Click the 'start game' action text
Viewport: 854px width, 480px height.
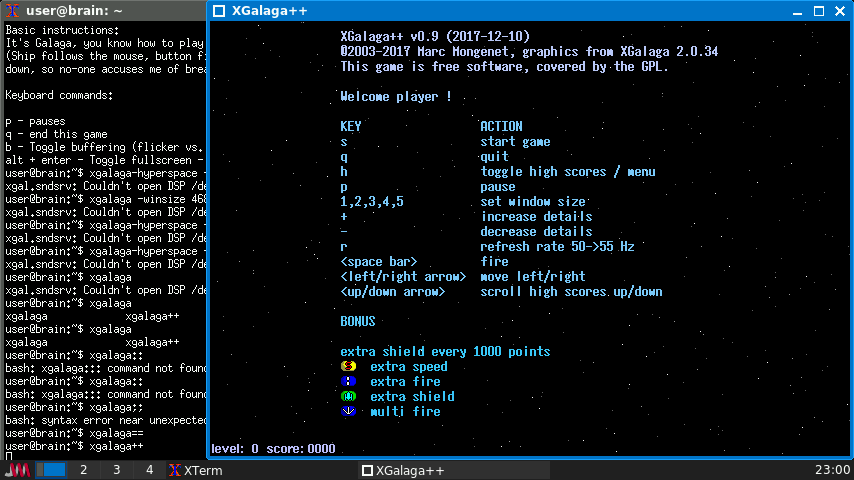tap(515, 142)
